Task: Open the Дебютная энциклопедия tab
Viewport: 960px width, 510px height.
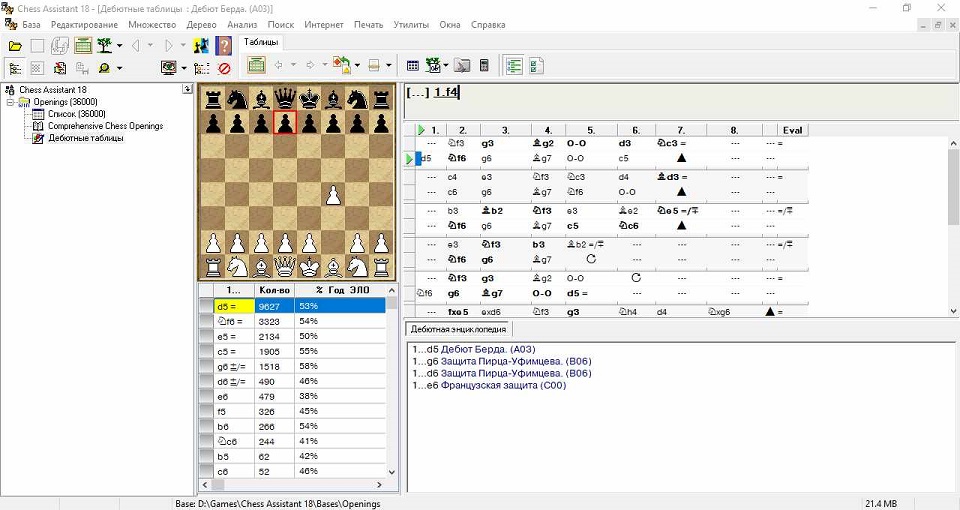Action: [x=459, y=329]
